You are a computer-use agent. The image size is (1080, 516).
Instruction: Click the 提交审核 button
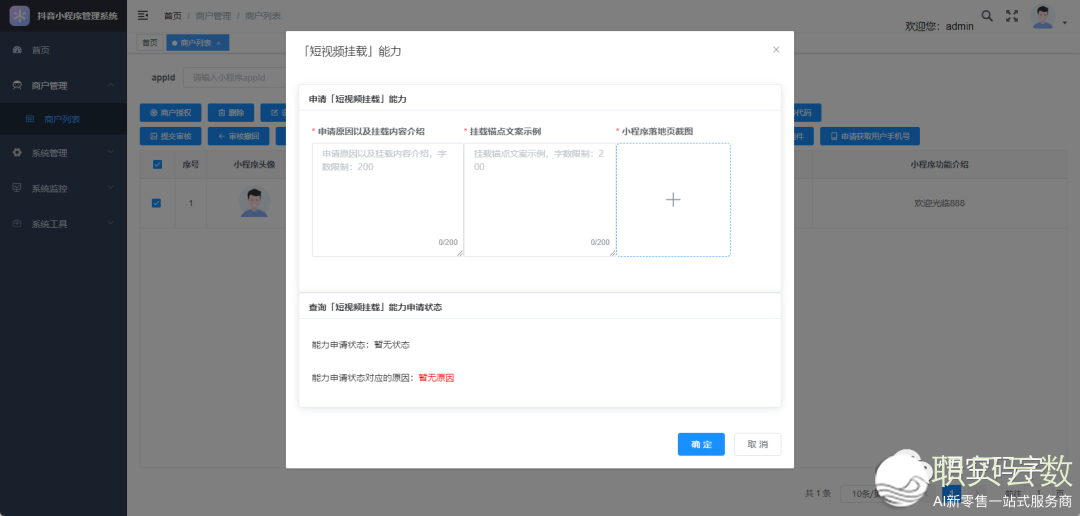[170, 136]
